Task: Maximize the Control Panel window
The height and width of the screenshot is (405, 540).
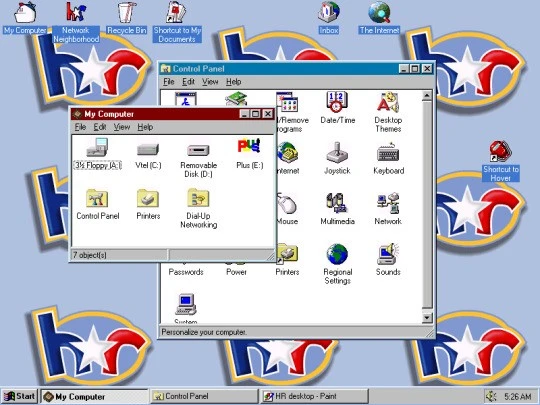Action: tap(415, 69)
